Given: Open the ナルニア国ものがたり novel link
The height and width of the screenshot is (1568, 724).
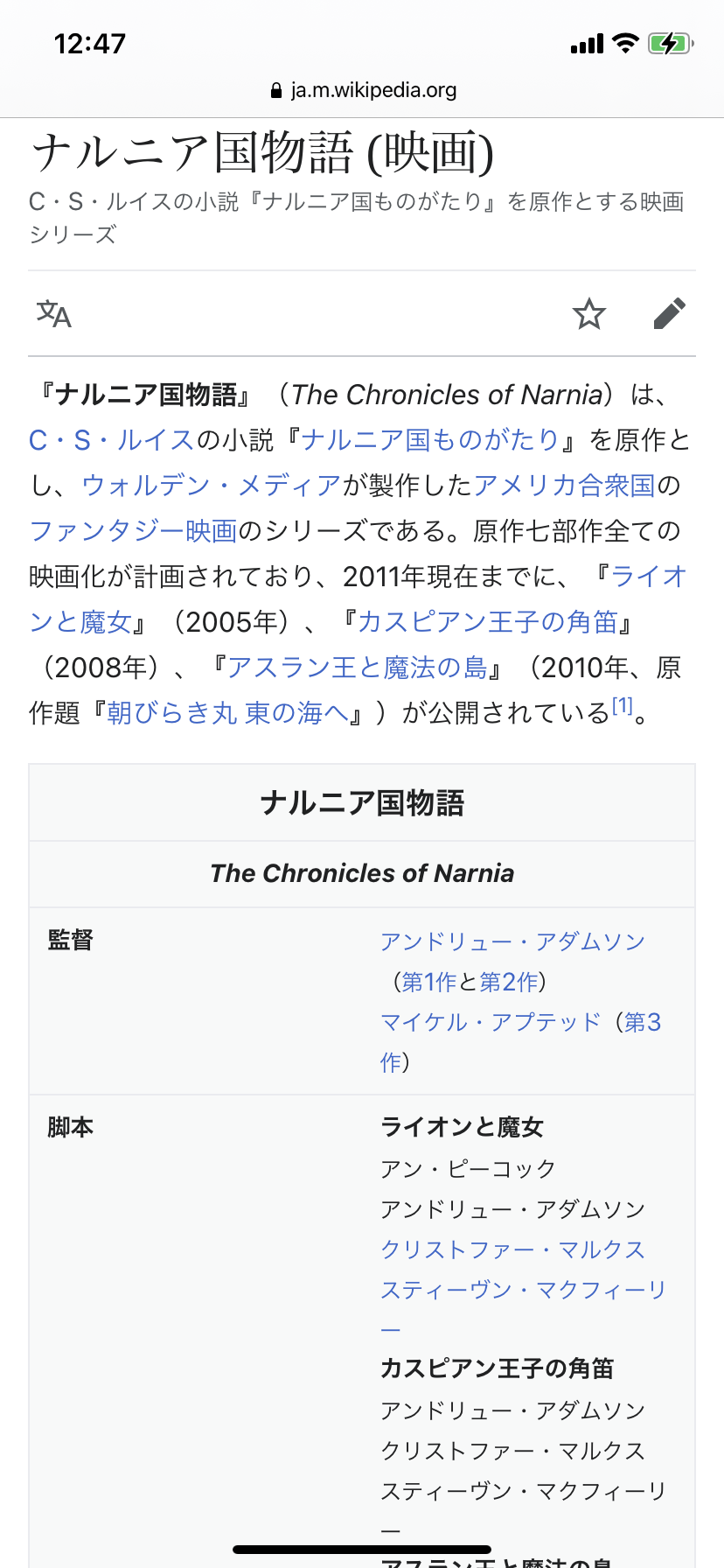Looking at the screenshot, I should (430, 439).
